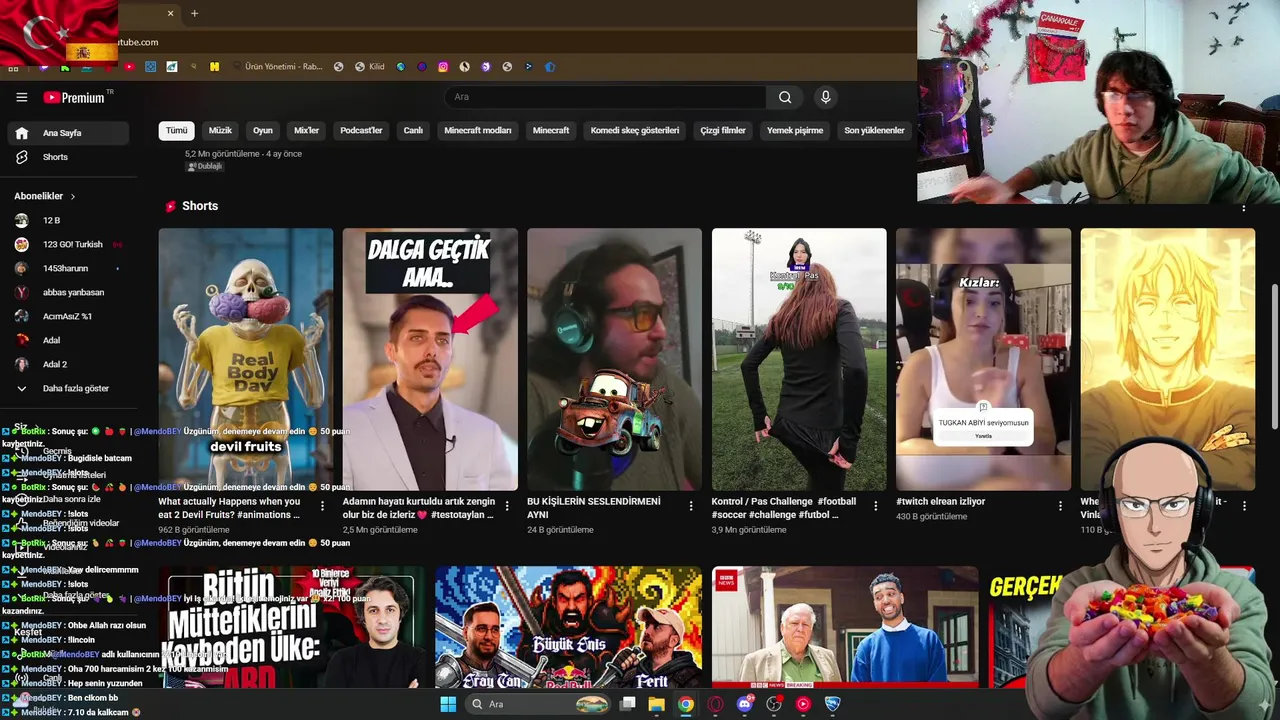Switch to Opera on the taskbar

coord(715,704)
